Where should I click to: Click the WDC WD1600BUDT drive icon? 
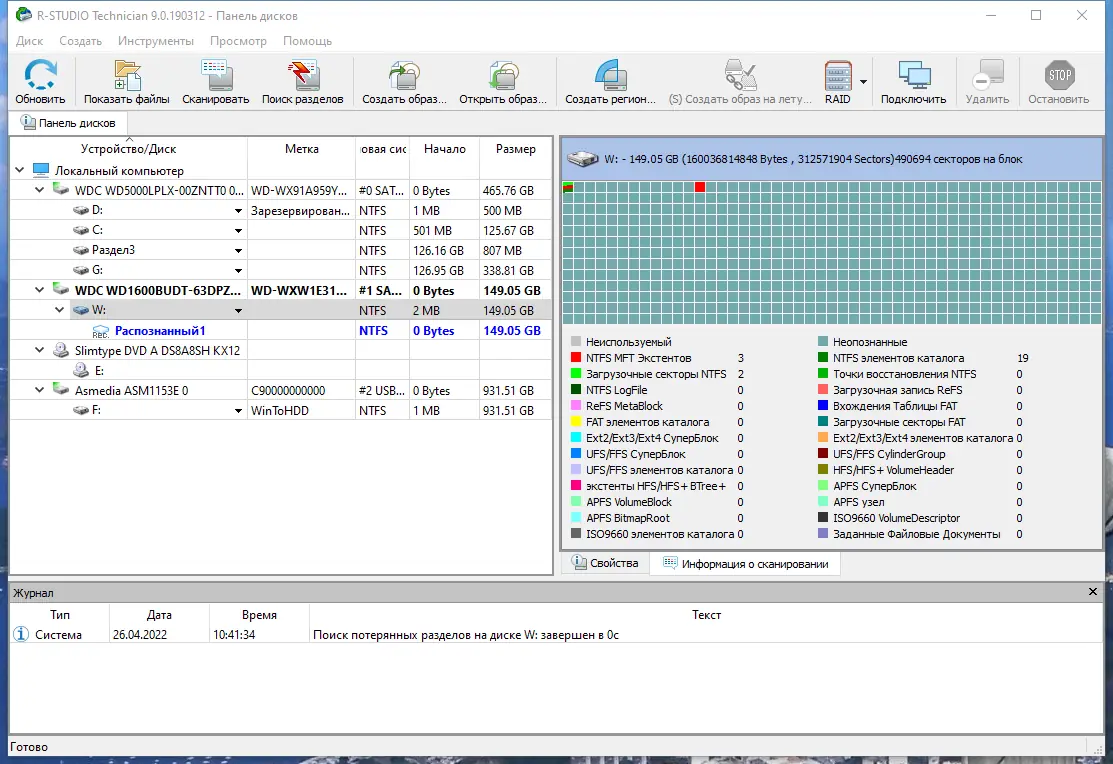61,290
